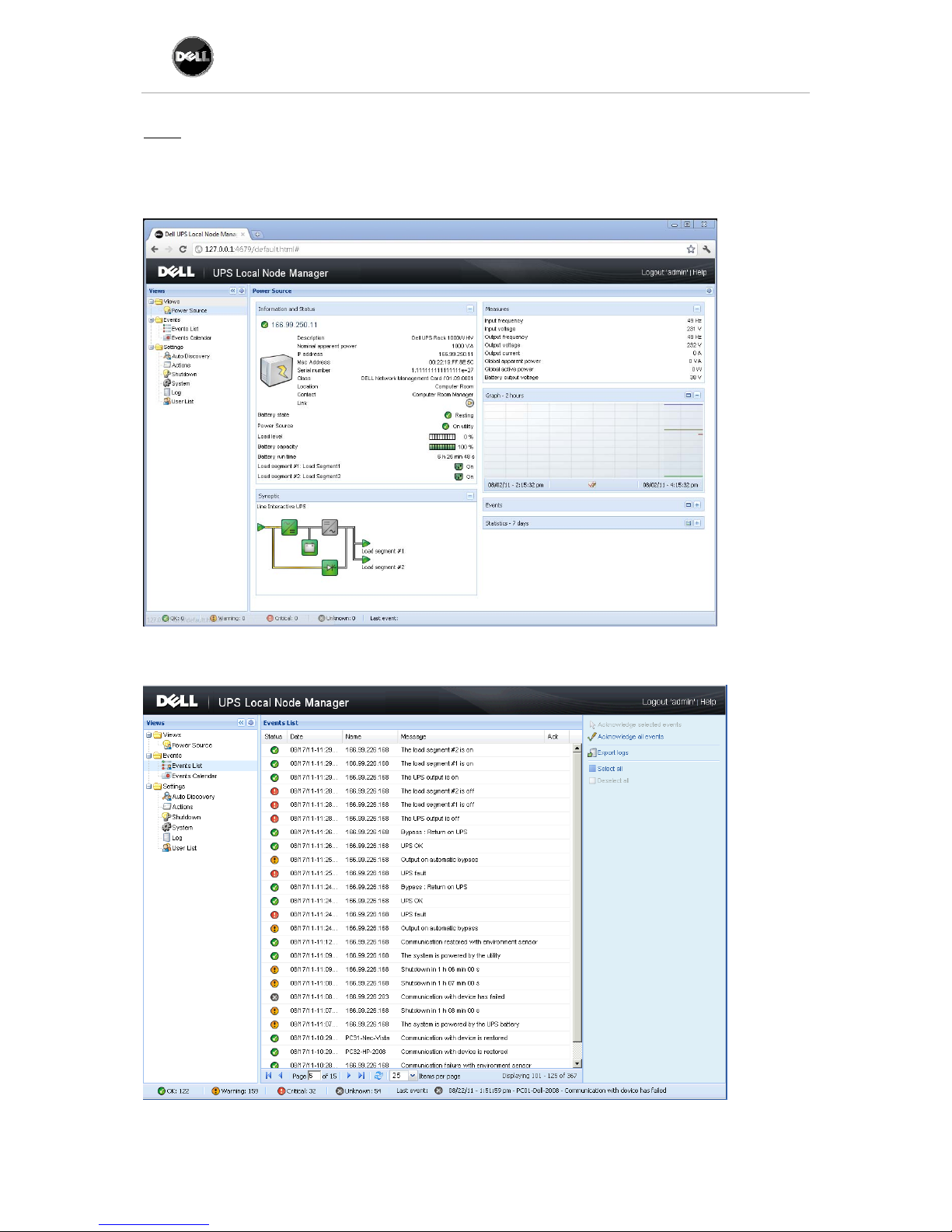Click the Warning: 159 status bar indicator
The width and height of the screenshot is (952, 1232).
coord(235,1091)
